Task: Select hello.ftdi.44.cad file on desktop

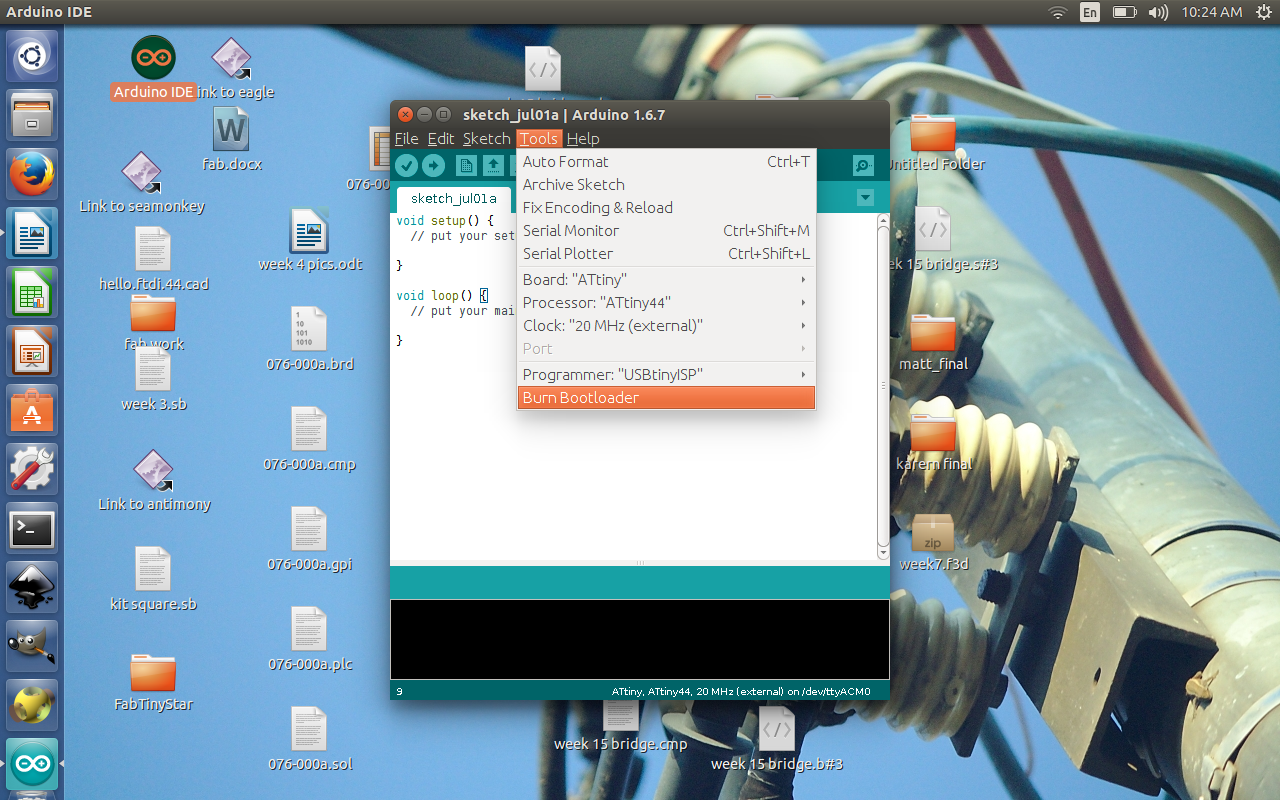Action: click(x=153, y=259)
